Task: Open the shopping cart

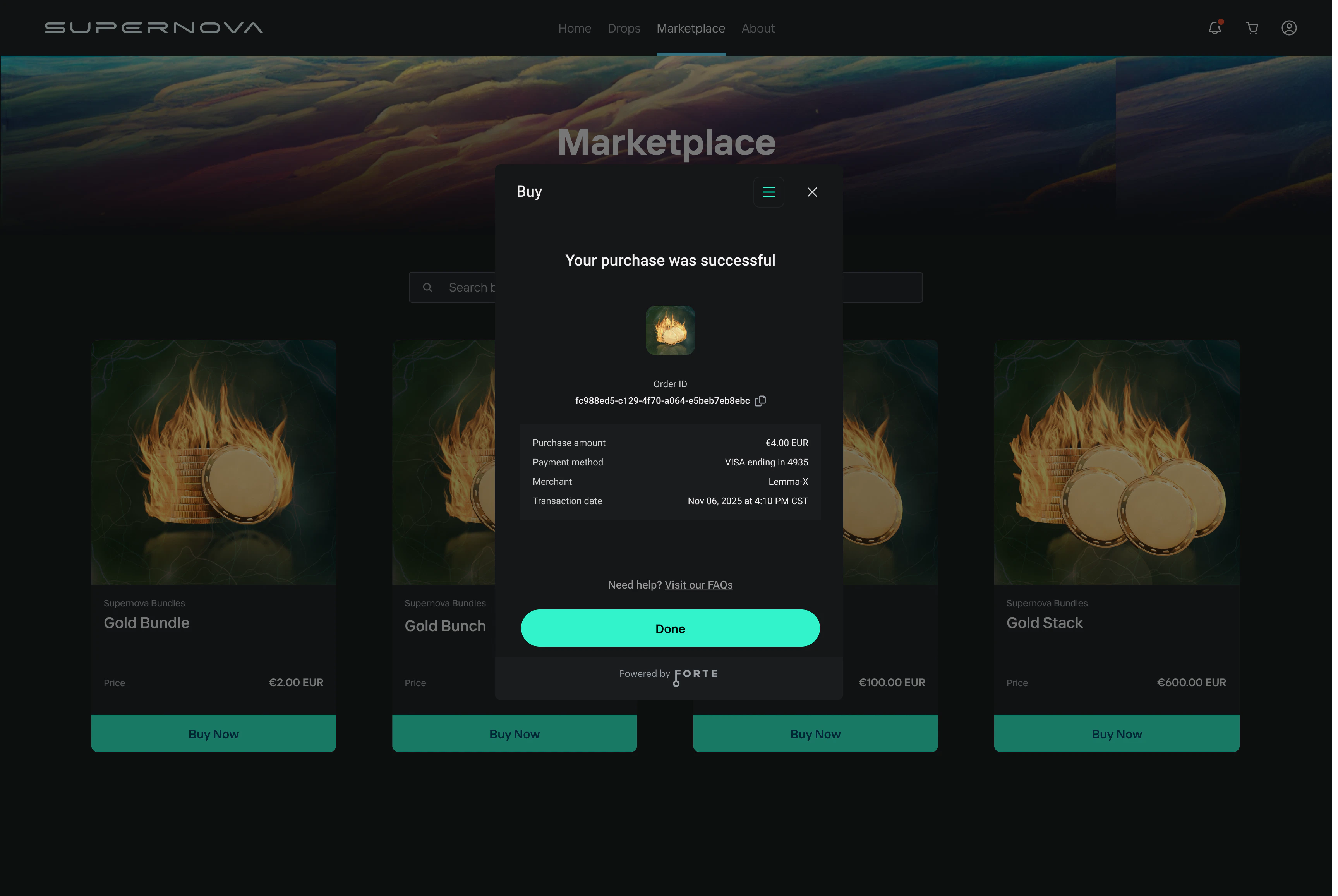Action: tap(1252, 27)
